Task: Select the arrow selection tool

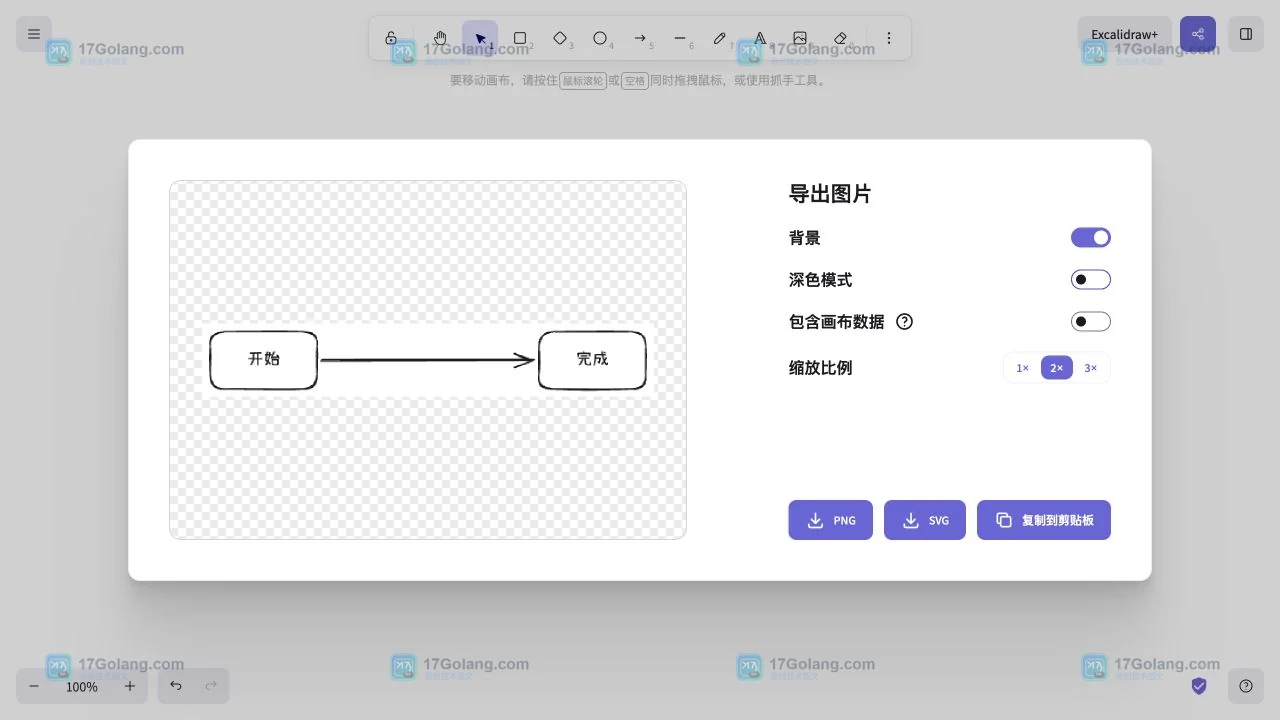Action: pyautogui.click(x=480, y=38)
